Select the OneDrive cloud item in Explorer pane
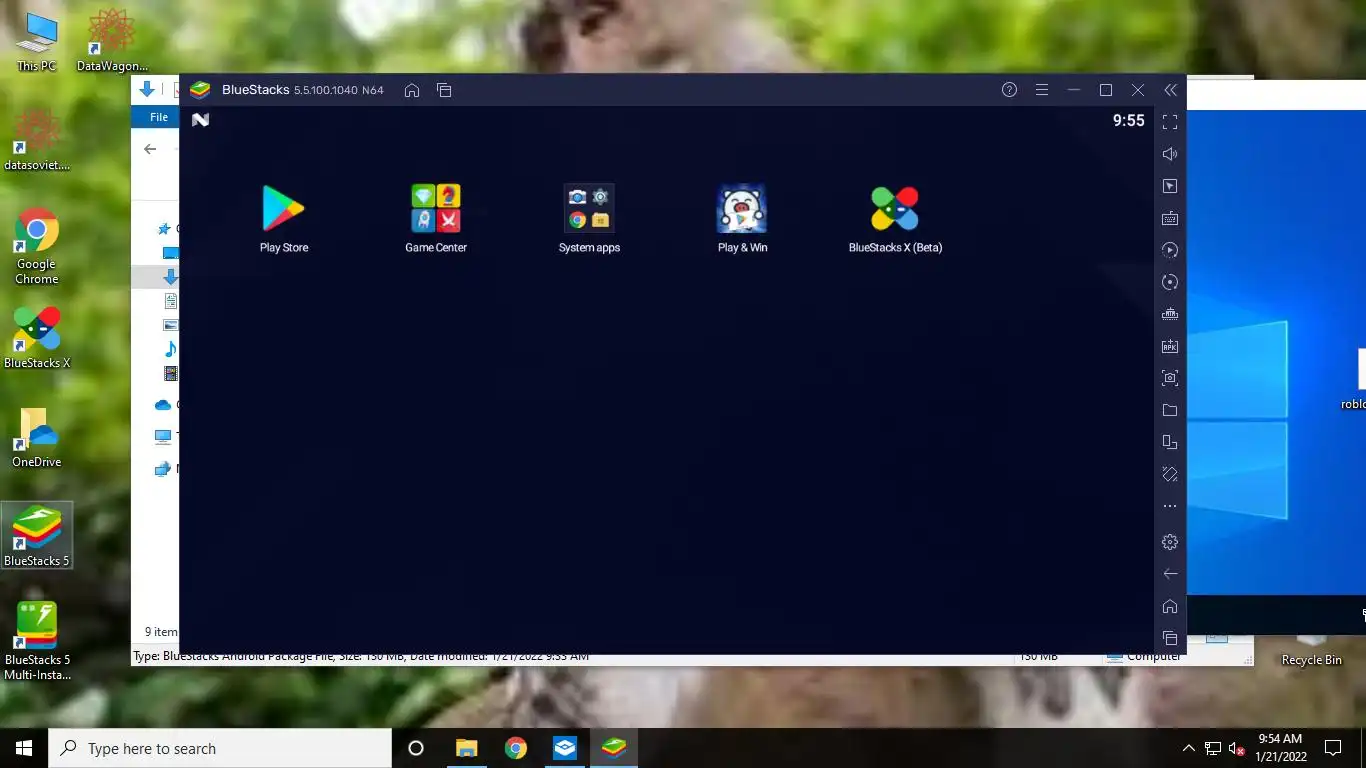Image resolution: width=1366 pixels, height=768 pixels. click(163, 405)
